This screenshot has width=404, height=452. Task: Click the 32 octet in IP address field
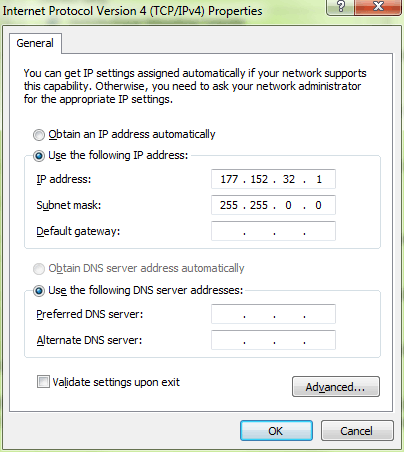pyautogui.click(x=289, y=179)
